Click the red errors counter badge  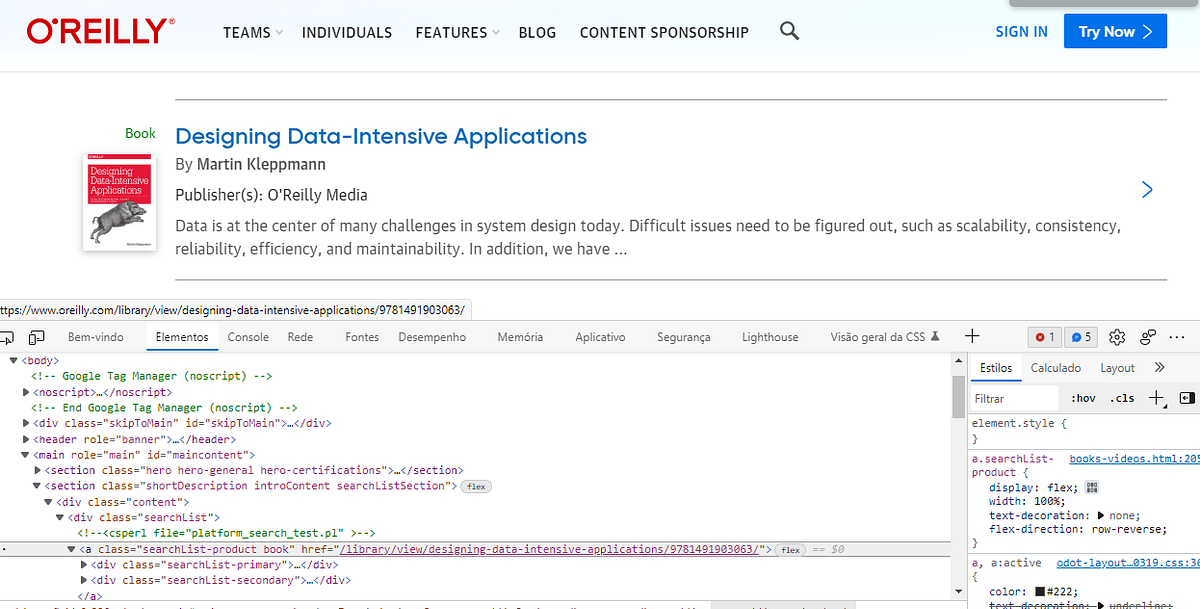coord(1045,337)
